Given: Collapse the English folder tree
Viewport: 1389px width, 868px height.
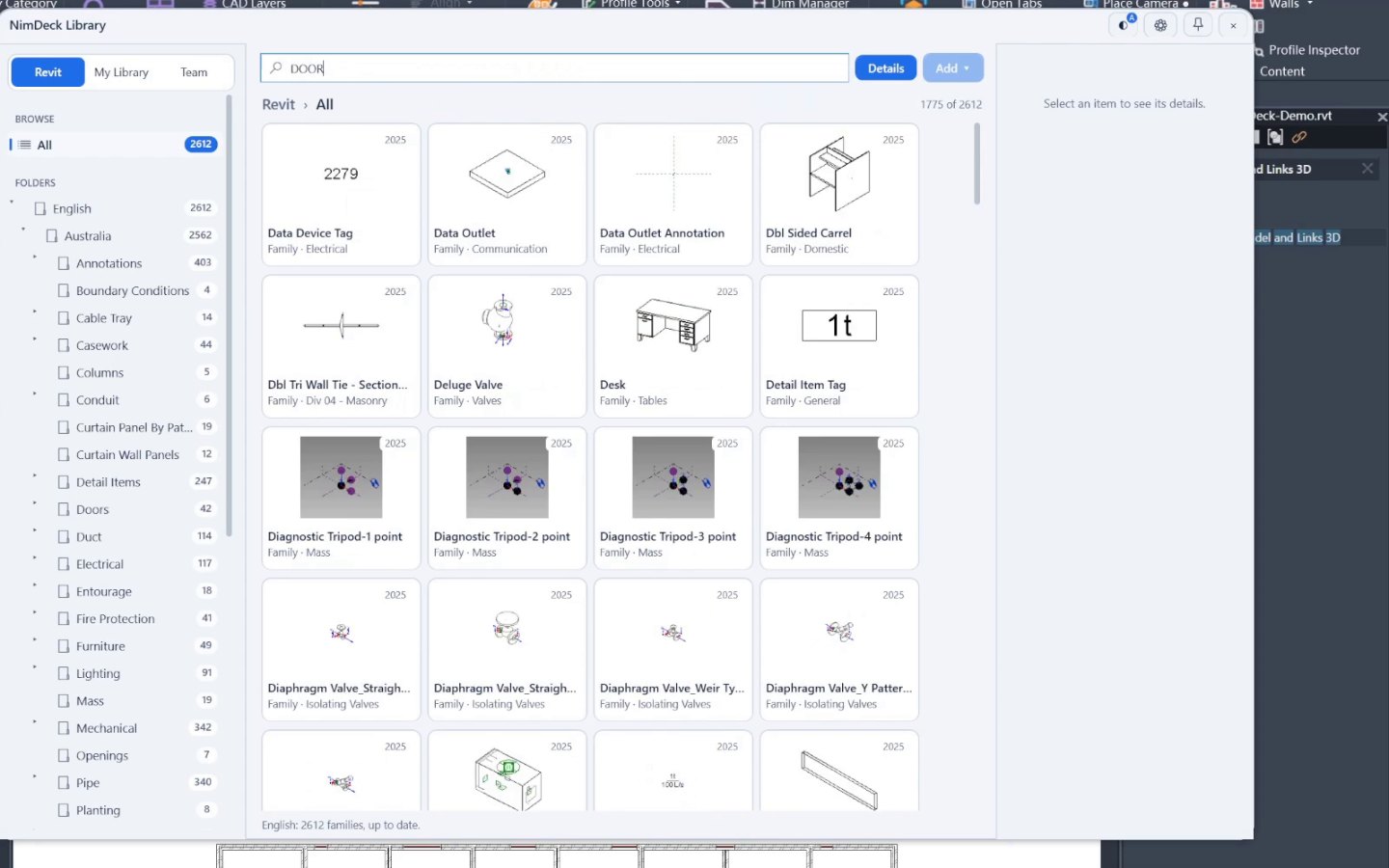Looking at the screenshot, I should pyautogui.click(x=12, y=203).
